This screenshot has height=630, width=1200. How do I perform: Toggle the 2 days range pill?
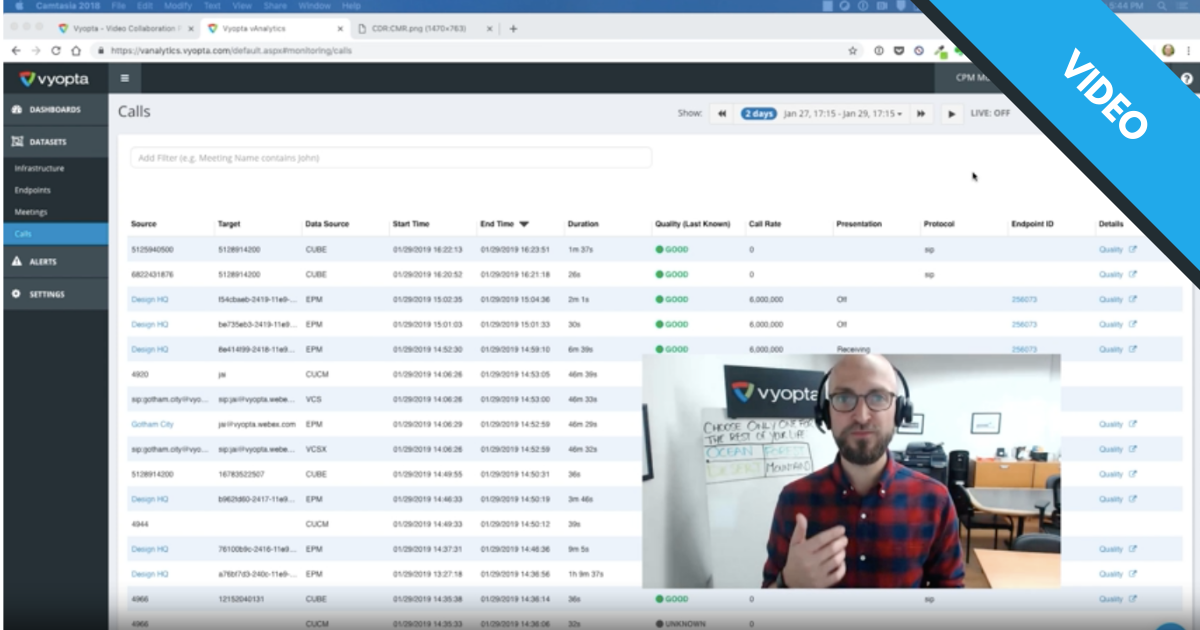point(758,114)
